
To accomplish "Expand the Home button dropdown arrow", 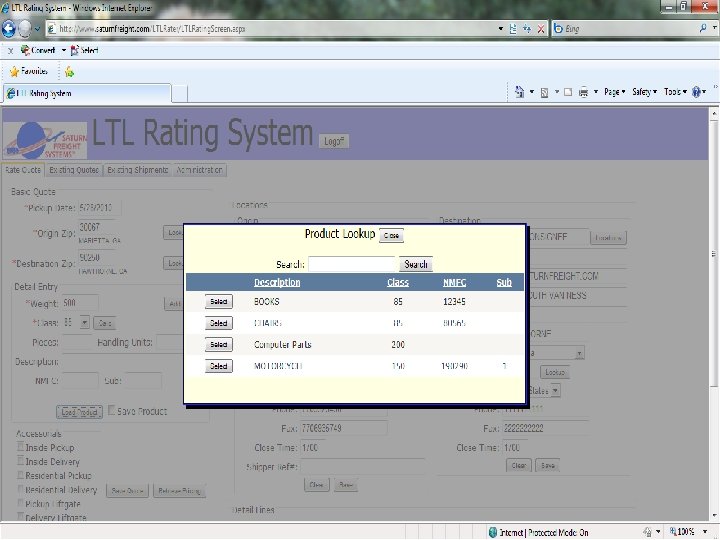I will coord(532,92).
